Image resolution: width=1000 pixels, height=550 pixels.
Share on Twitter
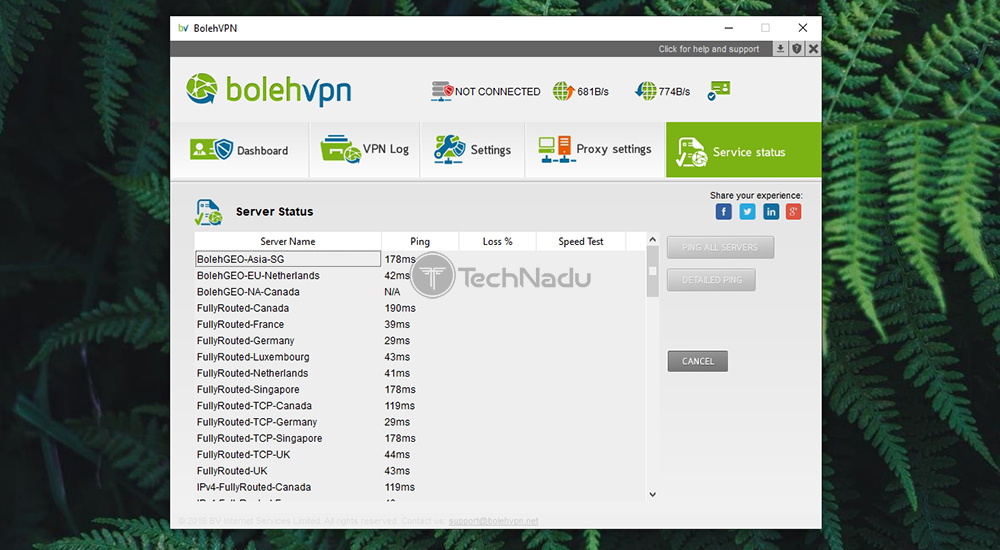(747, 212)
